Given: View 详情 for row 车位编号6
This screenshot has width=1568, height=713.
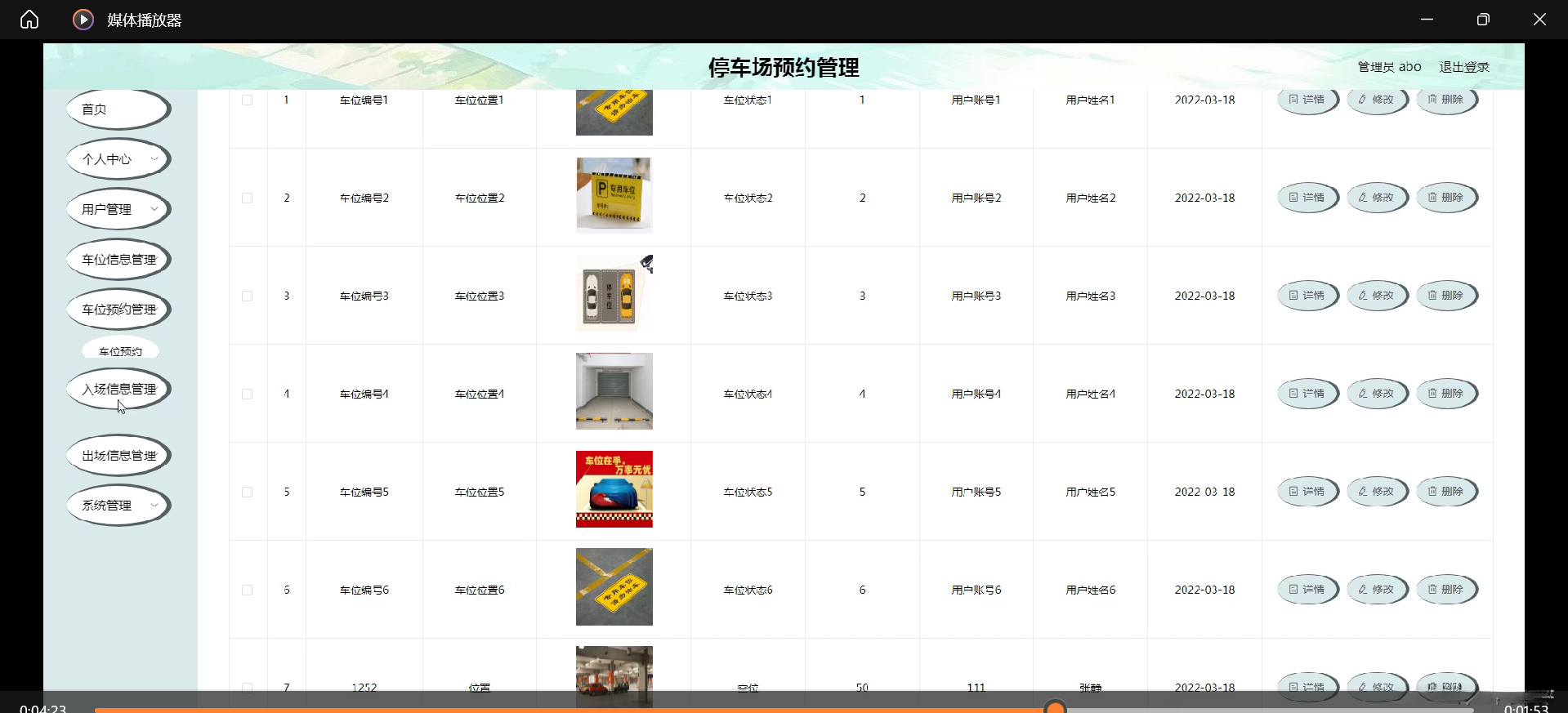Looking at the screenshot, I should click(x=1307, y=590).
